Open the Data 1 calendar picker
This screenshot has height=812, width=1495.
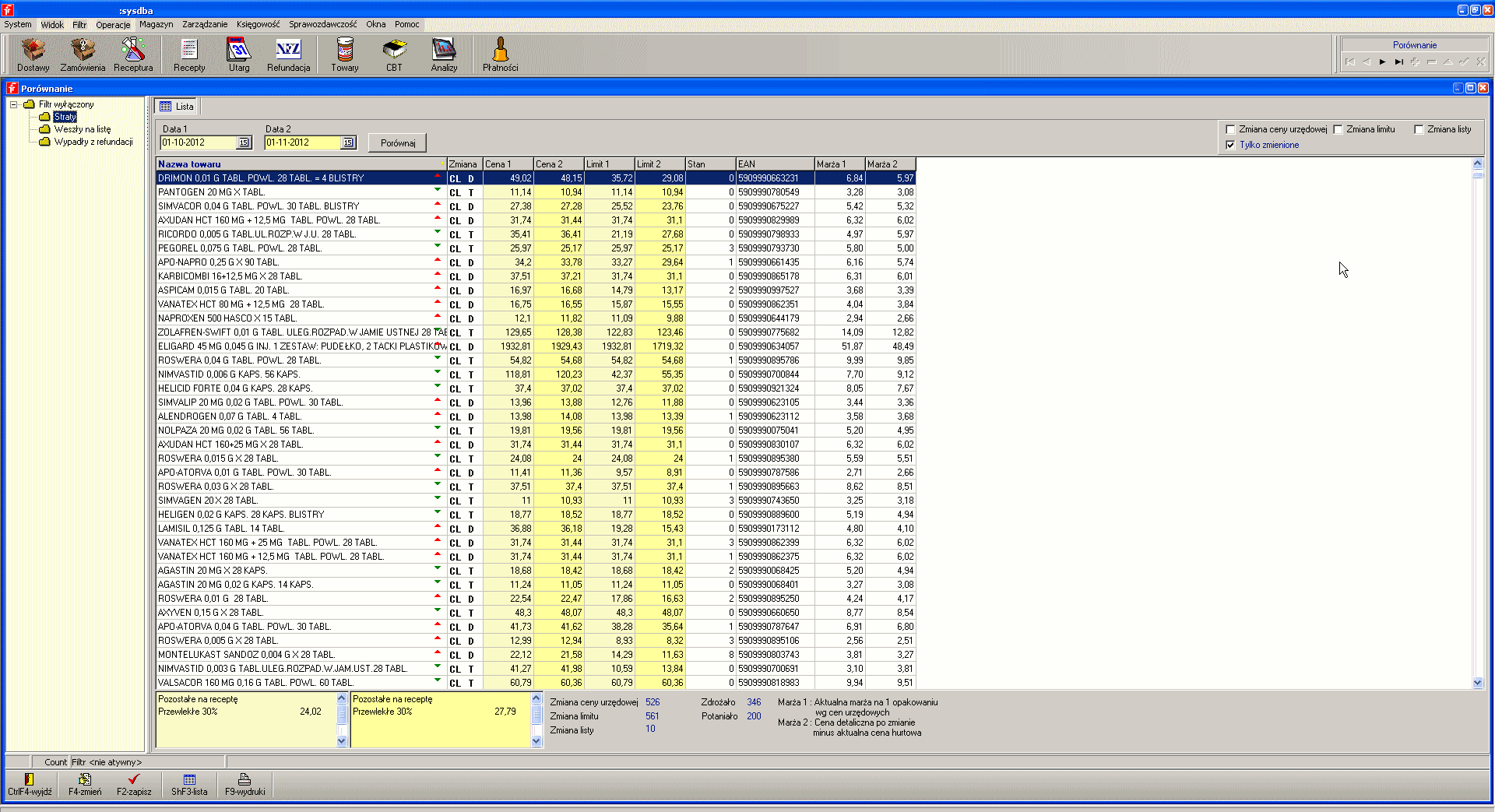point(244,142)
